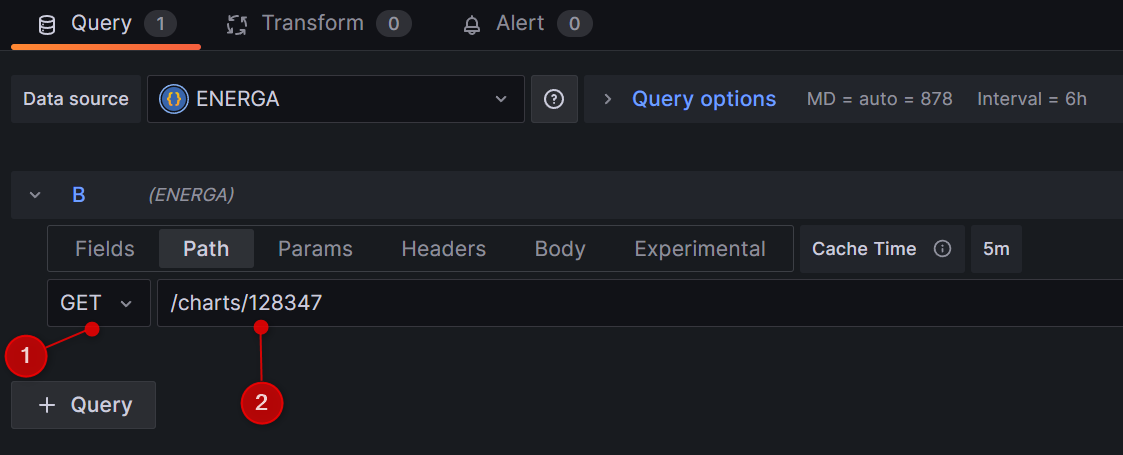Screen dimensions: 1123x455
Task: Select the Params tab
Action: pyautogui.click(x=315, y=249)
